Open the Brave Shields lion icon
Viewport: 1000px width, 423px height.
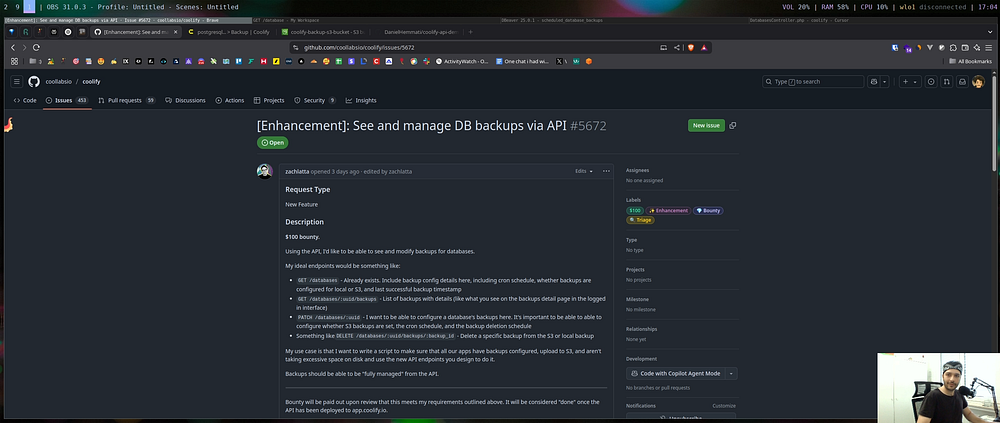[x=692, y=47]
